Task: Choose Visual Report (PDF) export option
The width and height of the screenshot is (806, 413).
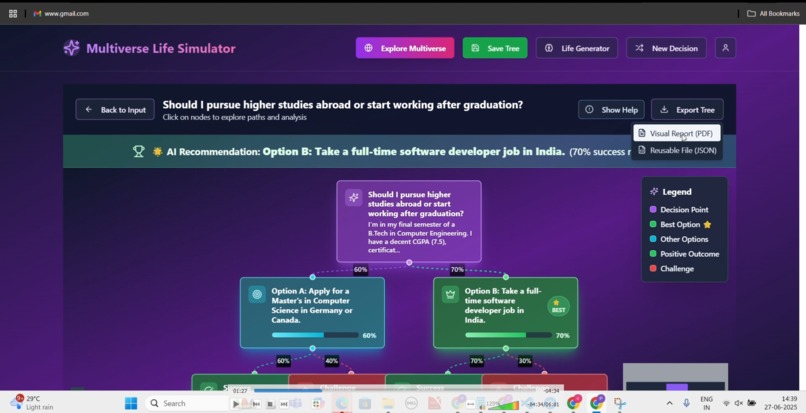Action: pos(676,133)
